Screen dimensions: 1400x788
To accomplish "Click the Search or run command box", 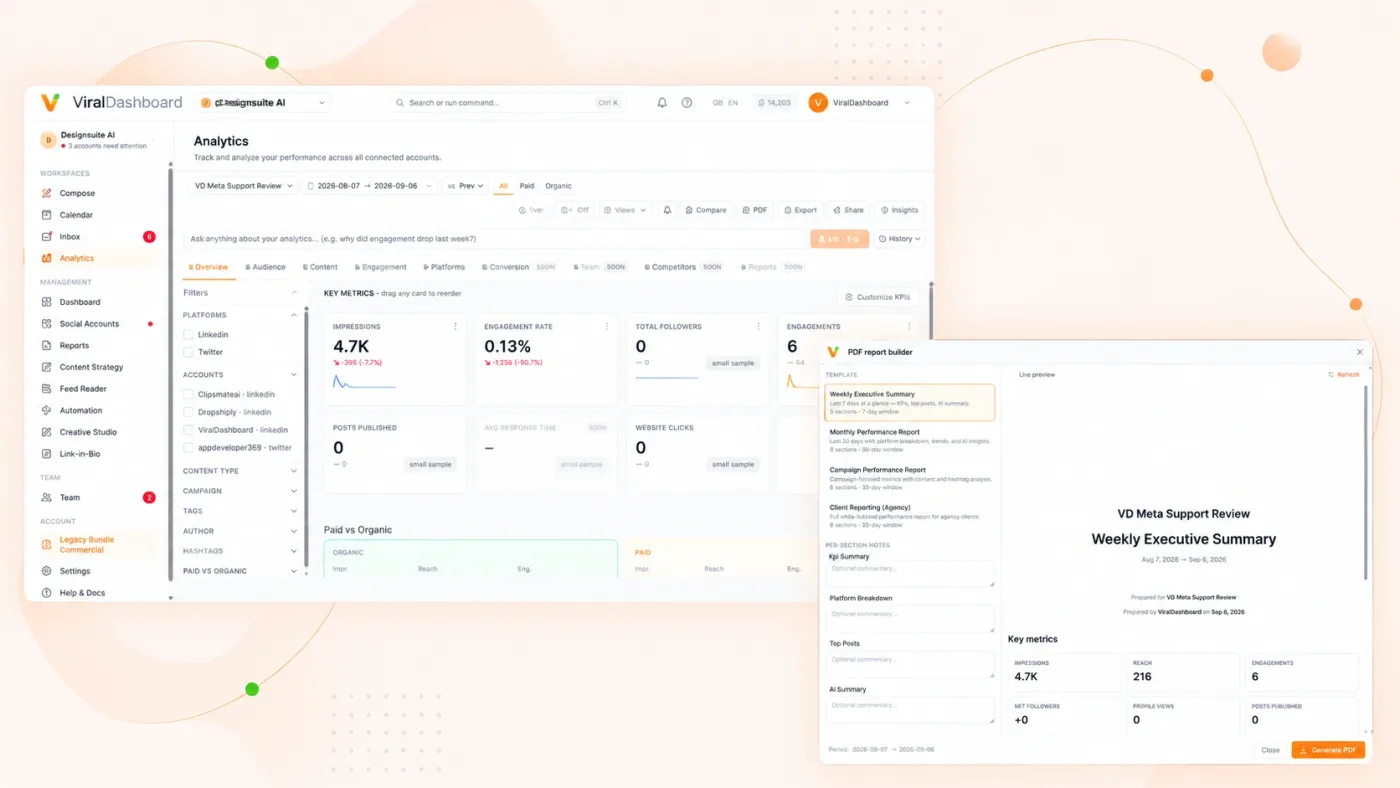I will point(507,103).
